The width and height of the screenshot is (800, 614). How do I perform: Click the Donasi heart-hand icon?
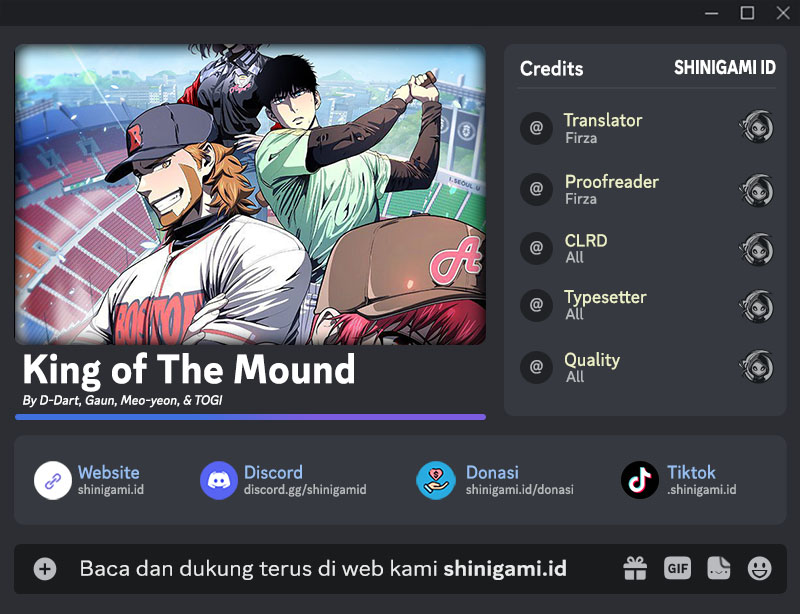pyautogui.click(x=436, y=480)
